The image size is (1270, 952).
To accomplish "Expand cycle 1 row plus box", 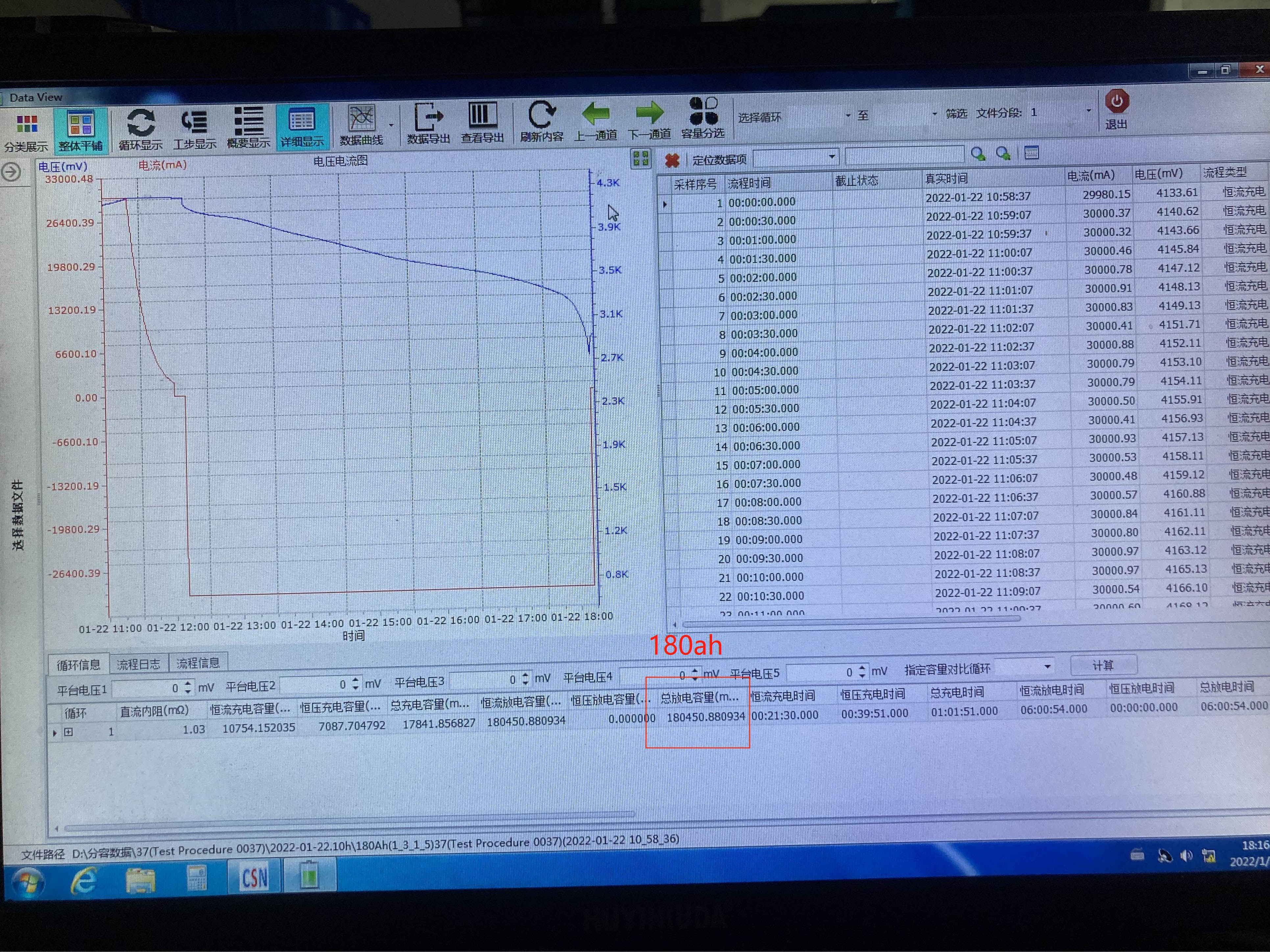I will pyautogui.click(x=68, y=731).
